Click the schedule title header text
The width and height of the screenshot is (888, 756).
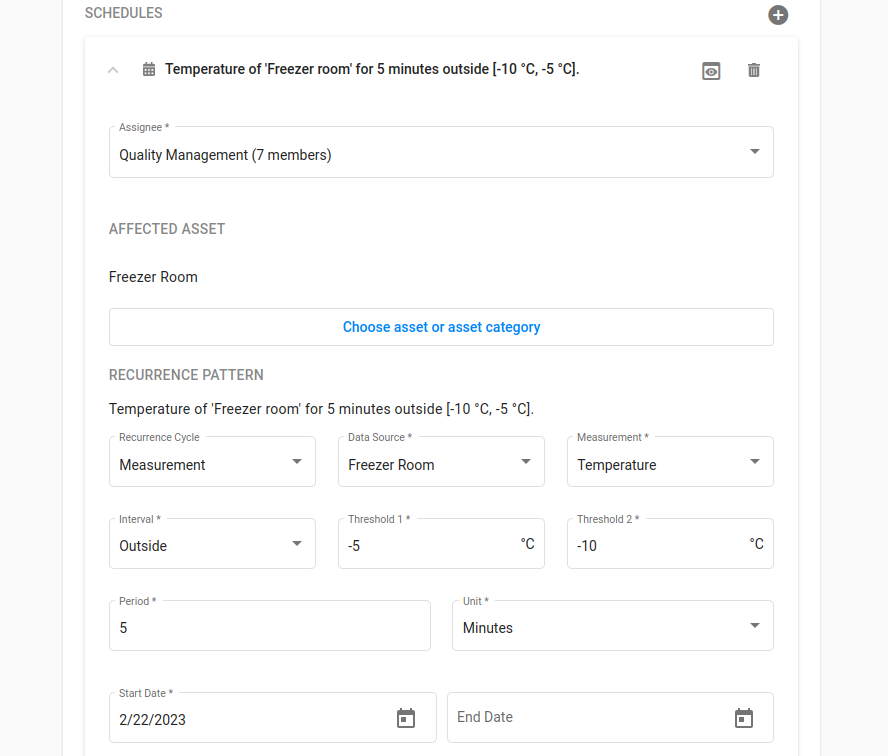click(372, 69)
